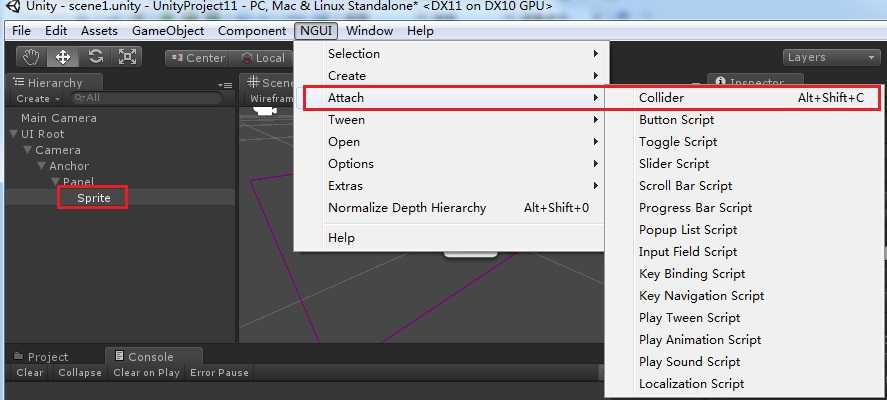The image size is (887, 400).
Task: Choose Attach in the NGUI menu
Action: [x=451, y=98]
